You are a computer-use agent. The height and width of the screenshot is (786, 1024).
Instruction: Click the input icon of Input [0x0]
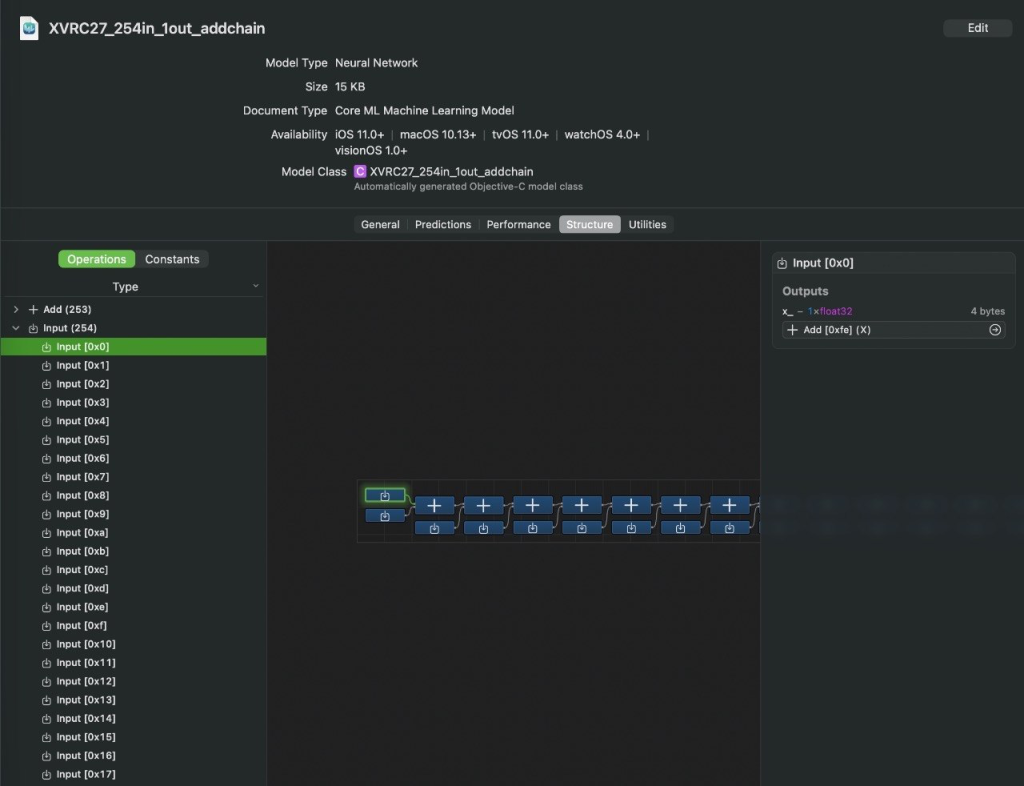[x=46, y=347]
